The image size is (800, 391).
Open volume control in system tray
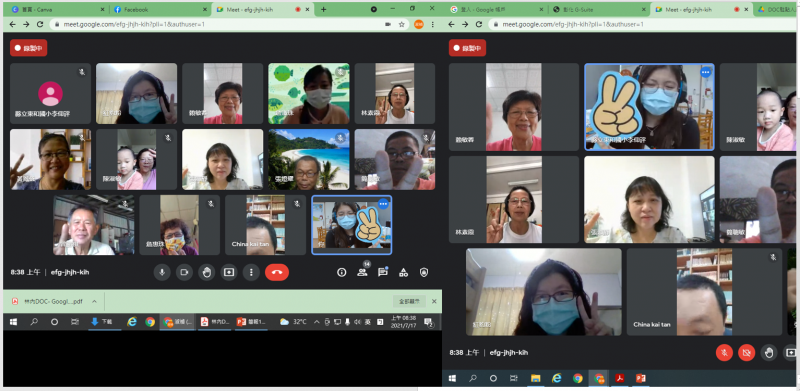click(358, 322)
